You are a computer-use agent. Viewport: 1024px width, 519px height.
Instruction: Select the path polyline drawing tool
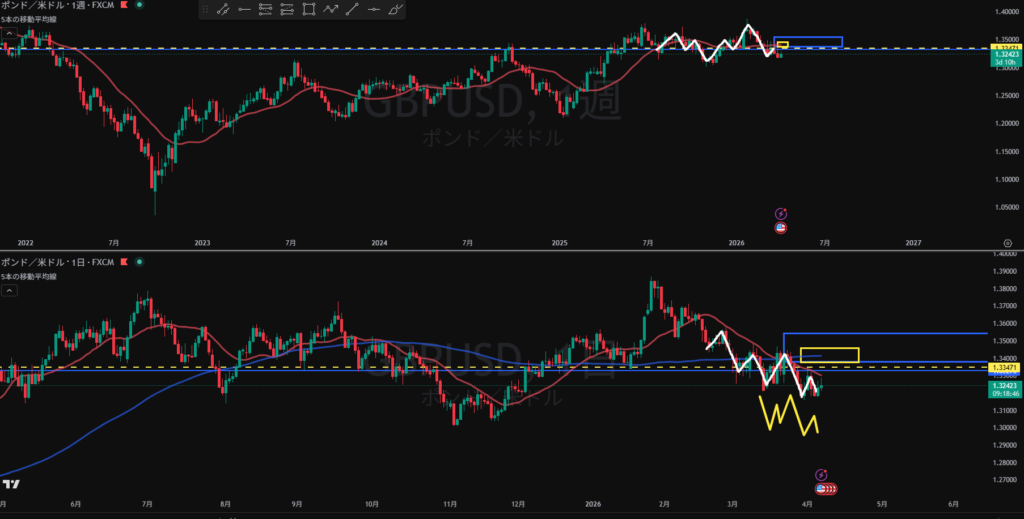coord(331,10)
